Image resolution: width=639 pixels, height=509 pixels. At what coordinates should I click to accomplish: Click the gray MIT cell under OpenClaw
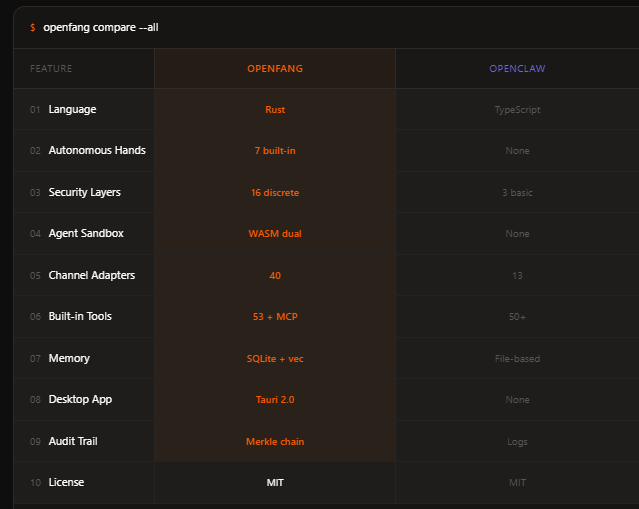pyautogui.click(x=518, y=483)
